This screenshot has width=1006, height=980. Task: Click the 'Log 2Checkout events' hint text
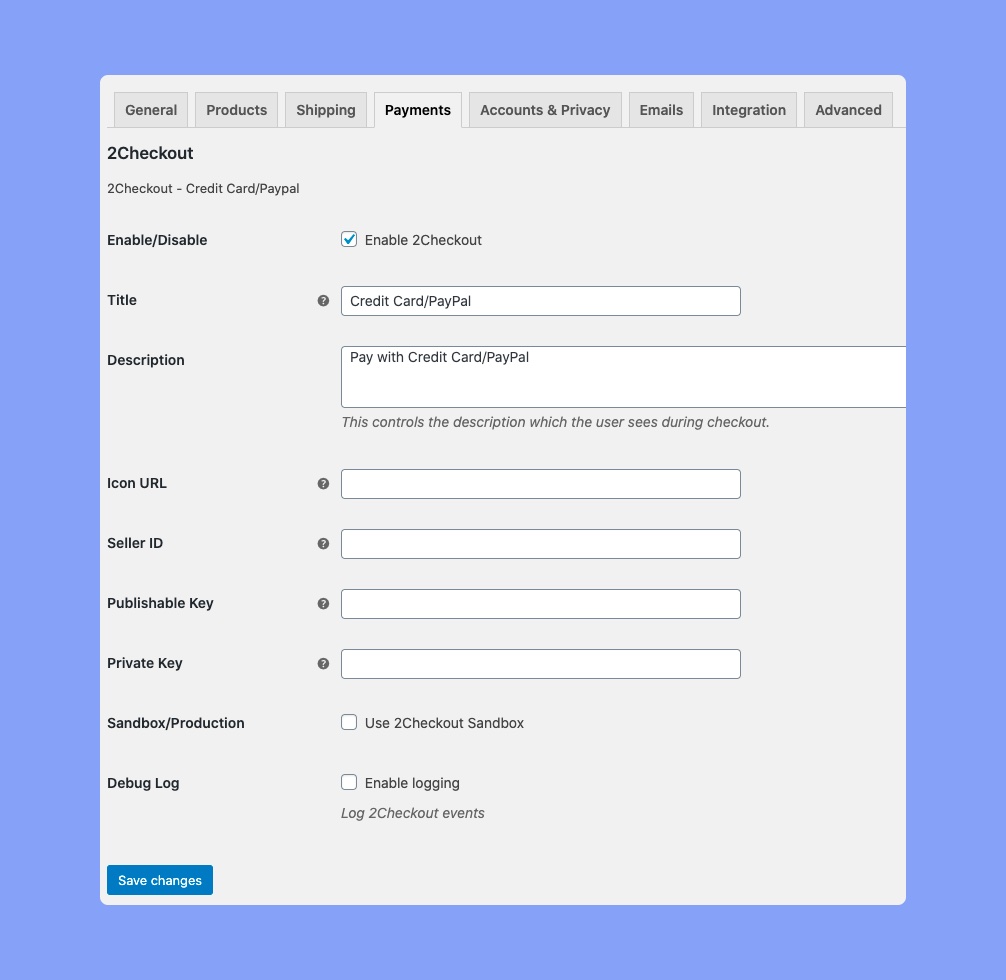point(413,813)
